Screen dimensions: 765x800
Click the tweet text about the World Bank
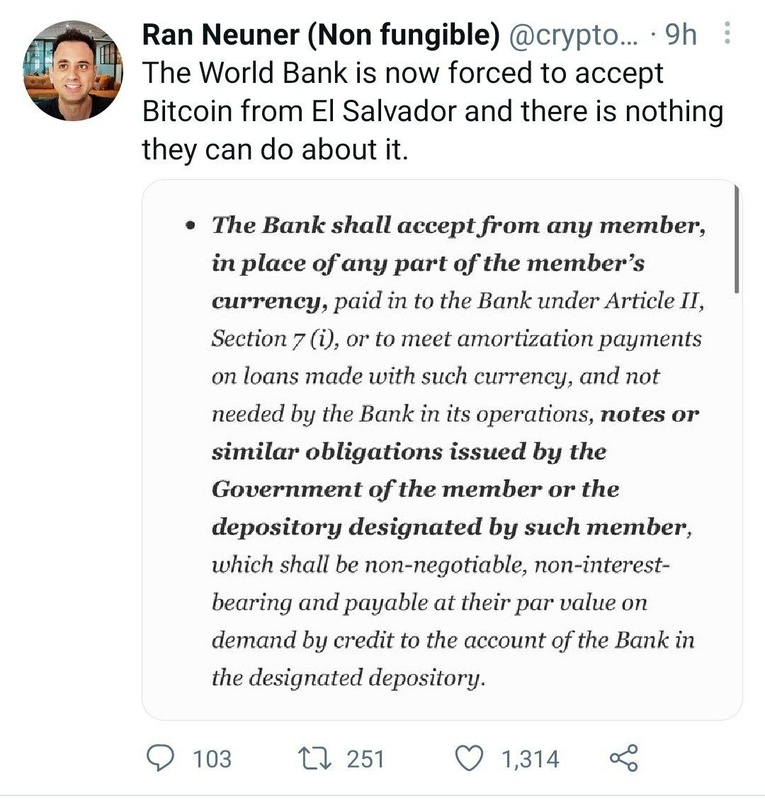tap(430, 112)
